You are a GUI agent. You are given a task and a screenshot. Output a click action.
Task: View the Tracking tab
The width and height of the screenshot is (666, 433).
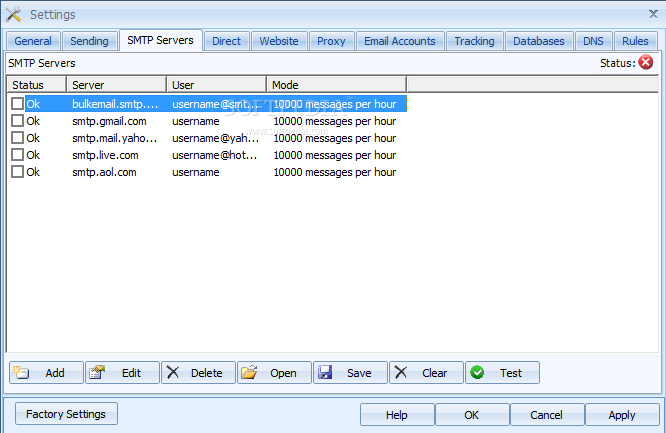coord(474,41)
